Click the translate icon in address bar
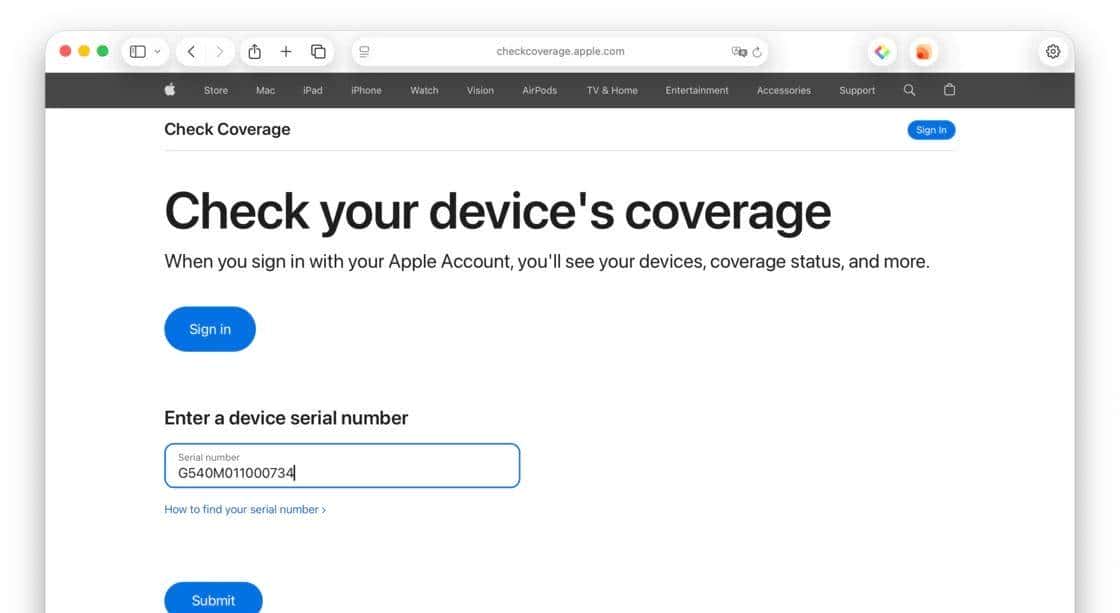Screen dimensions: 1120x613 coord(739,52)
